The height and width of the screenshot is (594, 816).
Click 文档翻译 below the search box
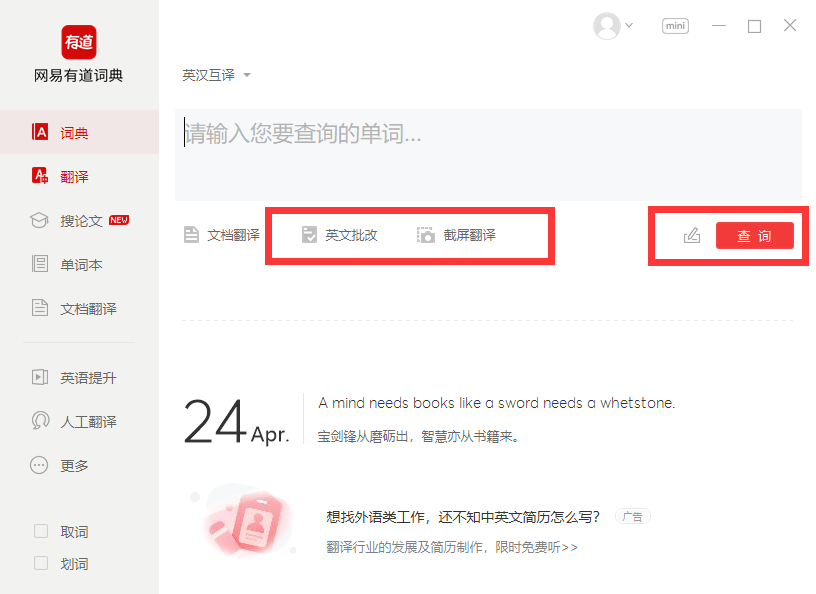click(222, 235)
